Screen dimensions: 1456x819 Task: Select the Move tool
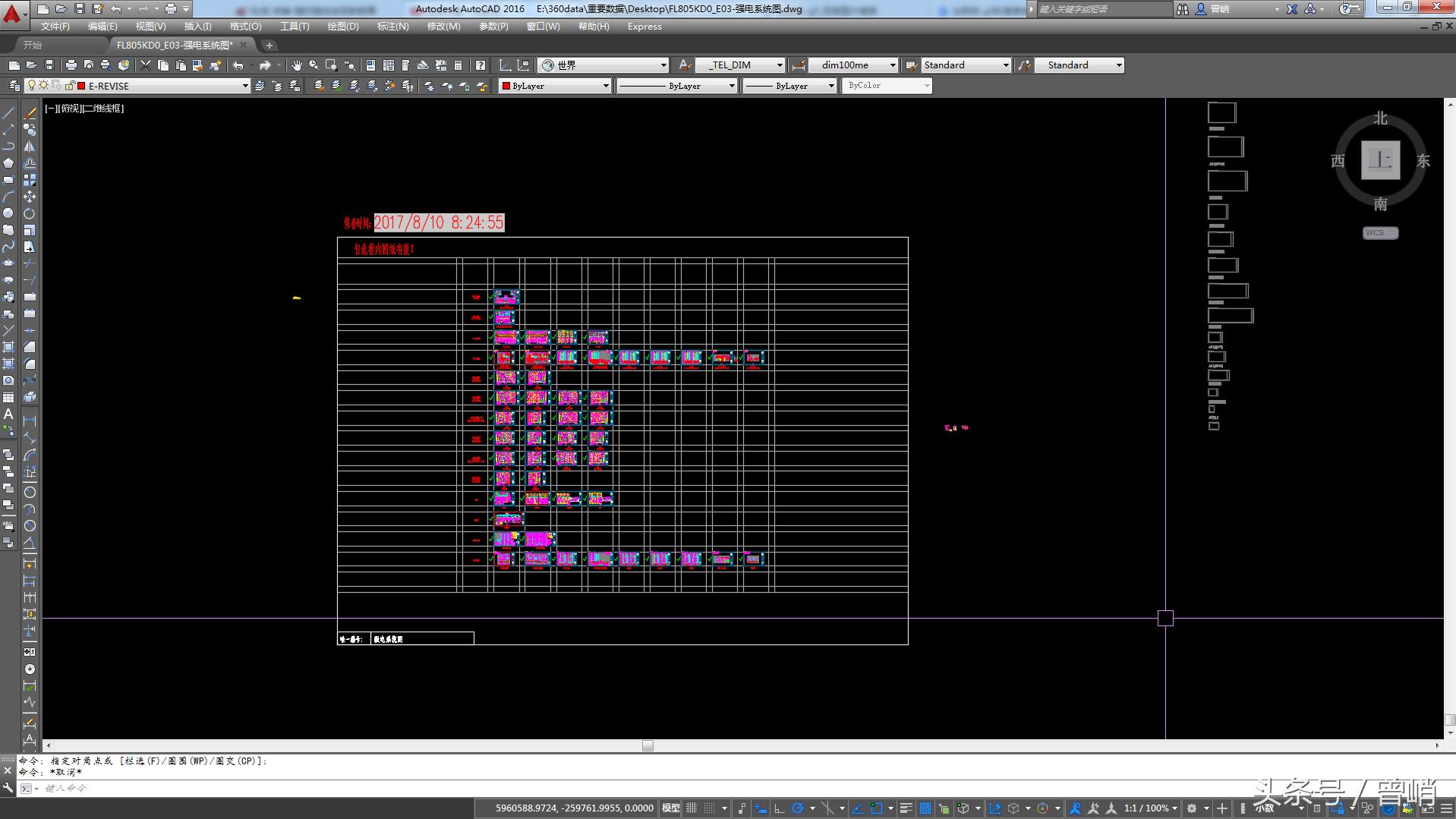coord(30,197)
